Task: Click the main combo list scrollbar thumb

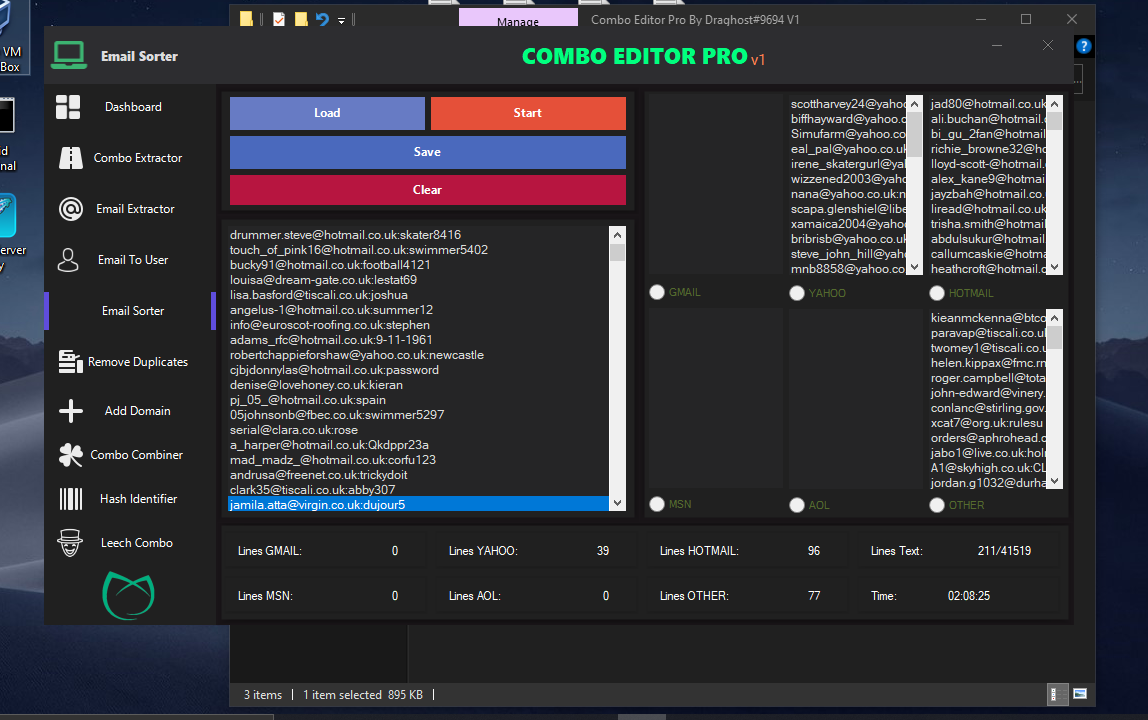Action: 617,253
